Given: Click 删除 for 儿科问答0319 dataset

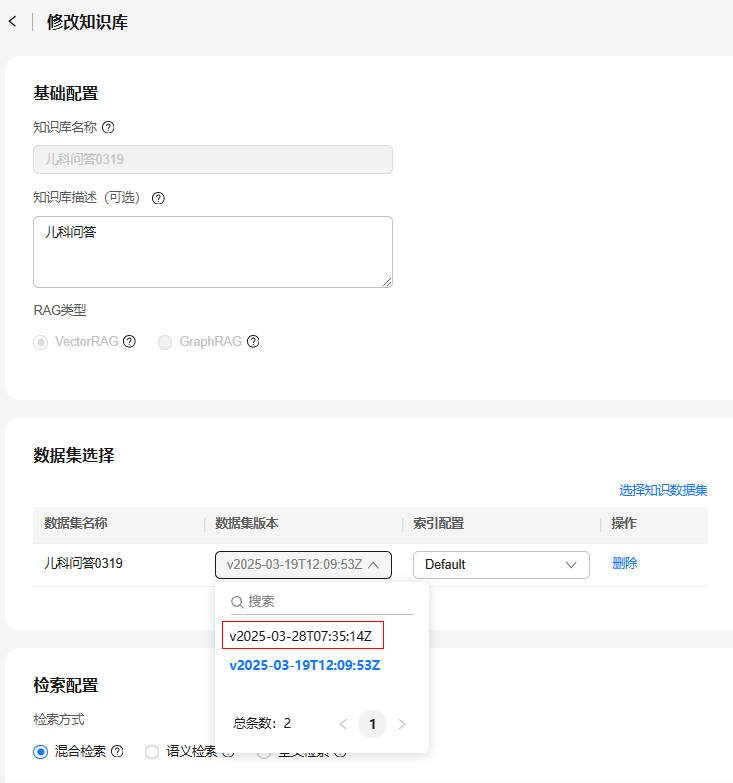Looking at the screenshot, I should (x=624, y=564).
